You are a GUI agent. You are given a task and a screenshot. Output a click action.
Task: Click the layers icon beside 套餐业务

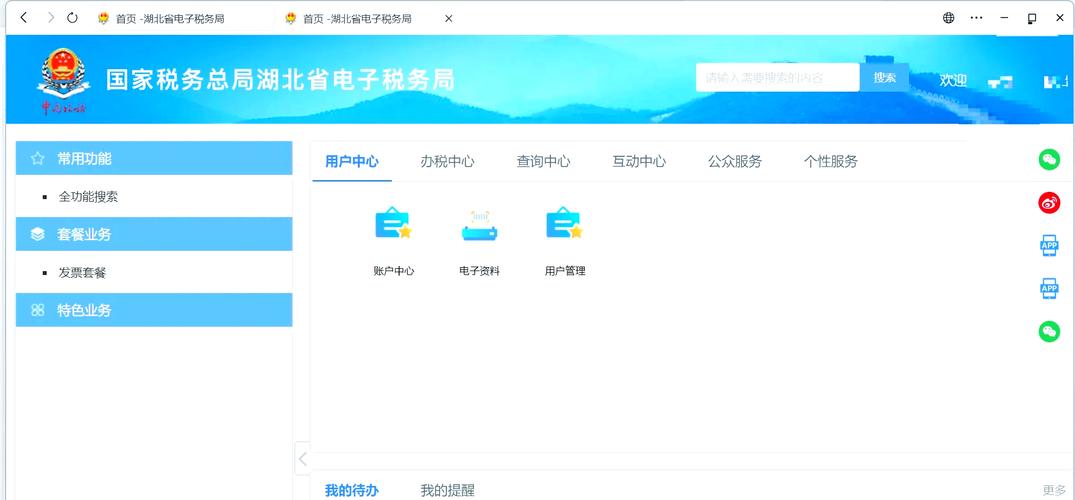38,235
